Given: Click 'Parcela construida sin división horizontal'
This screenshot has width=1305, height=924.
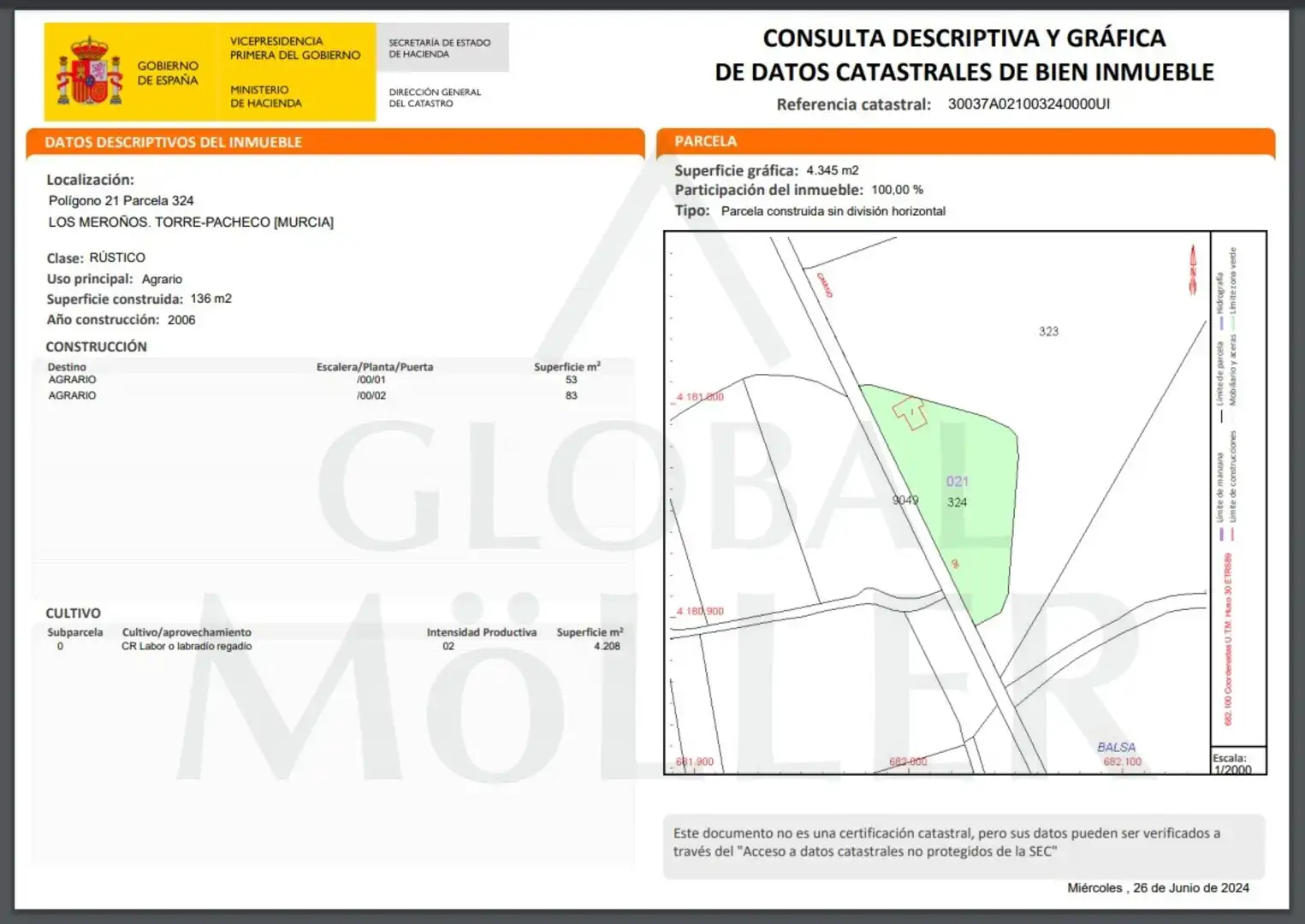Looking at the screenshot, I should [833, 211].
